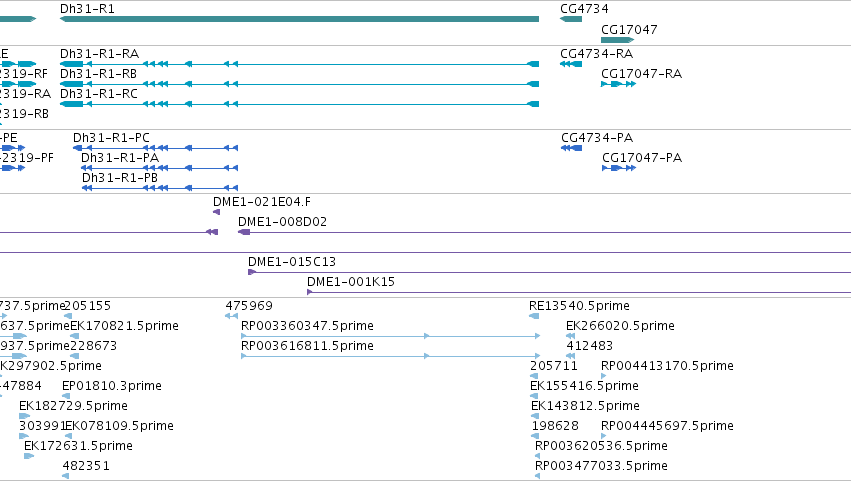Select the CG4734-PA protein label
851x481 pixels.
click(597, 138)
